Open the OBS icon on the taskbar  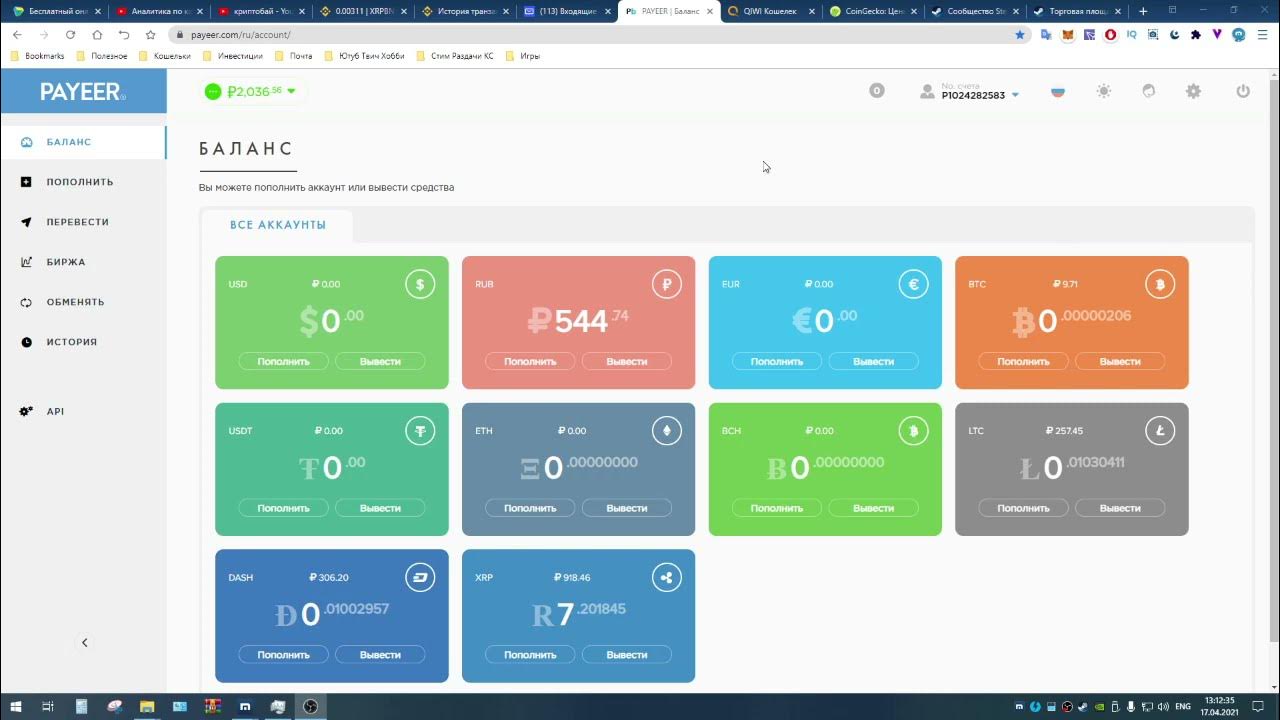click(x=311, y=707)
